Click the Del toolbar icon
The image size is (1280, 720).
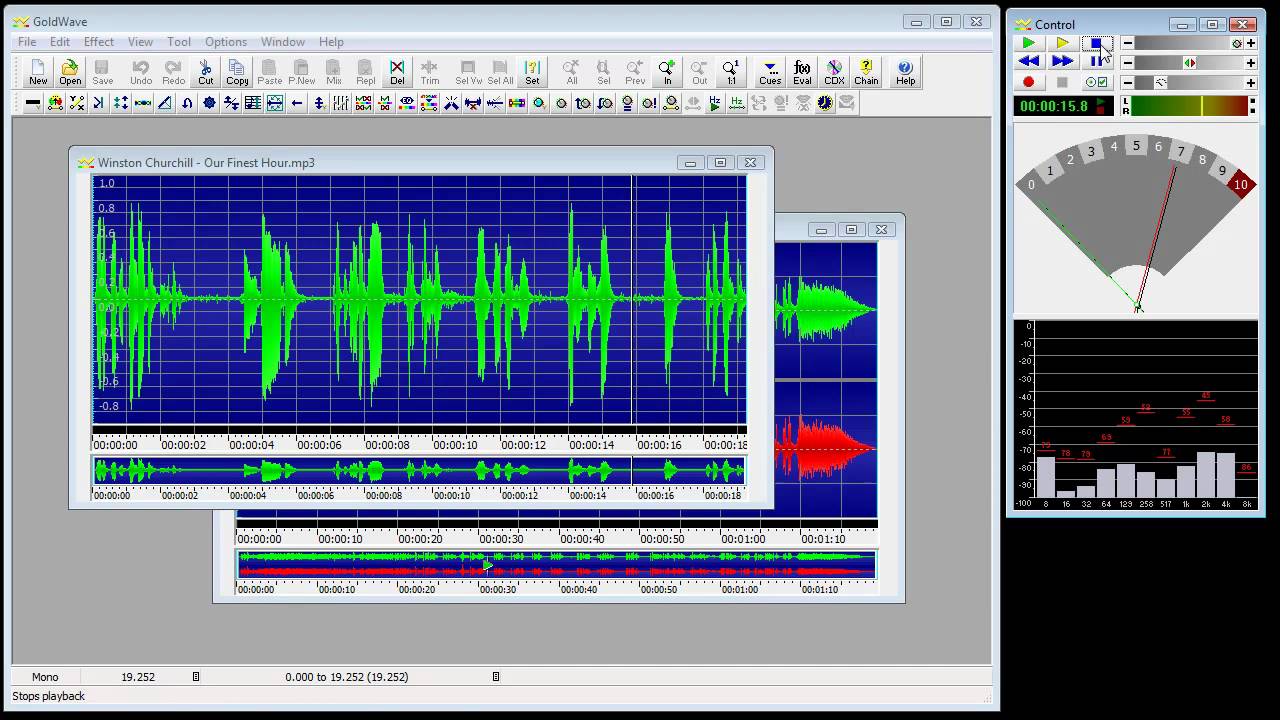pyautogui.click(x=397, y=72)
